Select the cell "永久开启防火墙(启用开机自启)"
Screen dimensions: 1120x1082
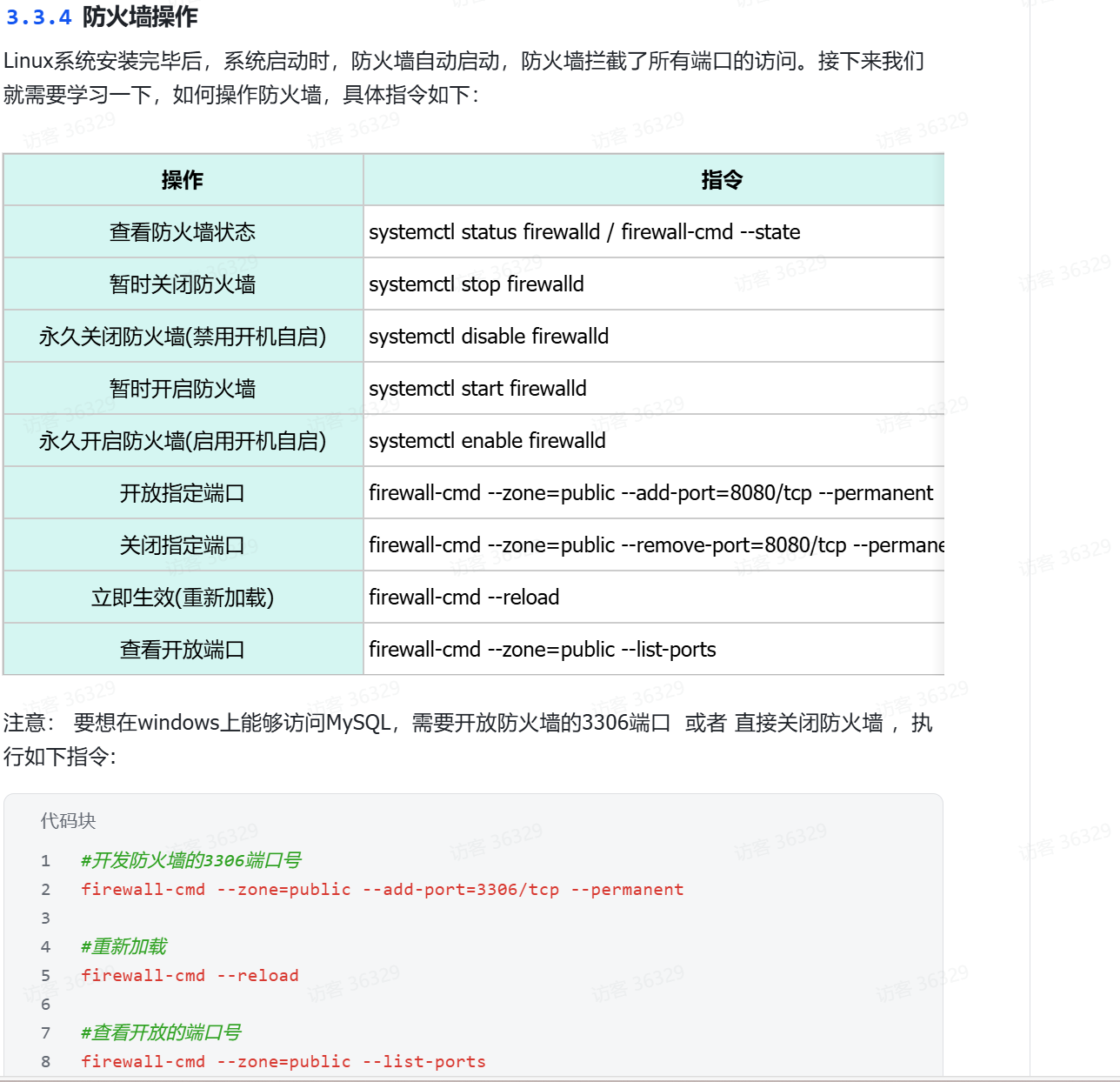(183, 441)
